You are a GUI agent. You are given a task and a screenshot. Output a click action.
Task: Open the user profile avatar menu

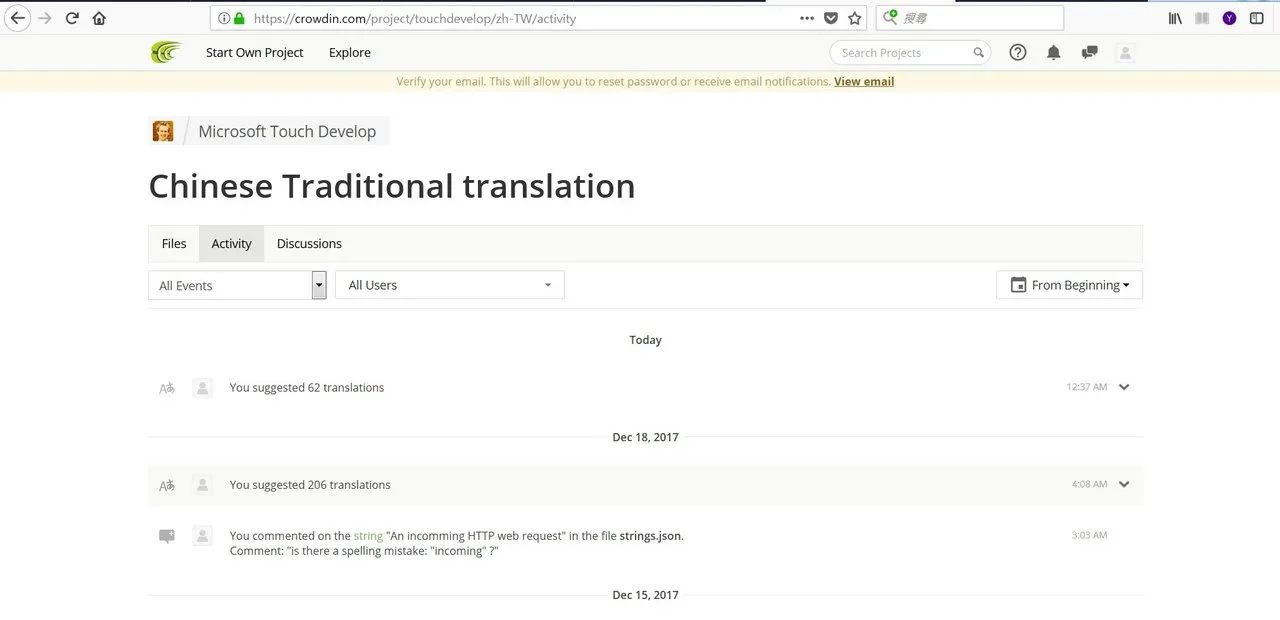pos(1125,53)
